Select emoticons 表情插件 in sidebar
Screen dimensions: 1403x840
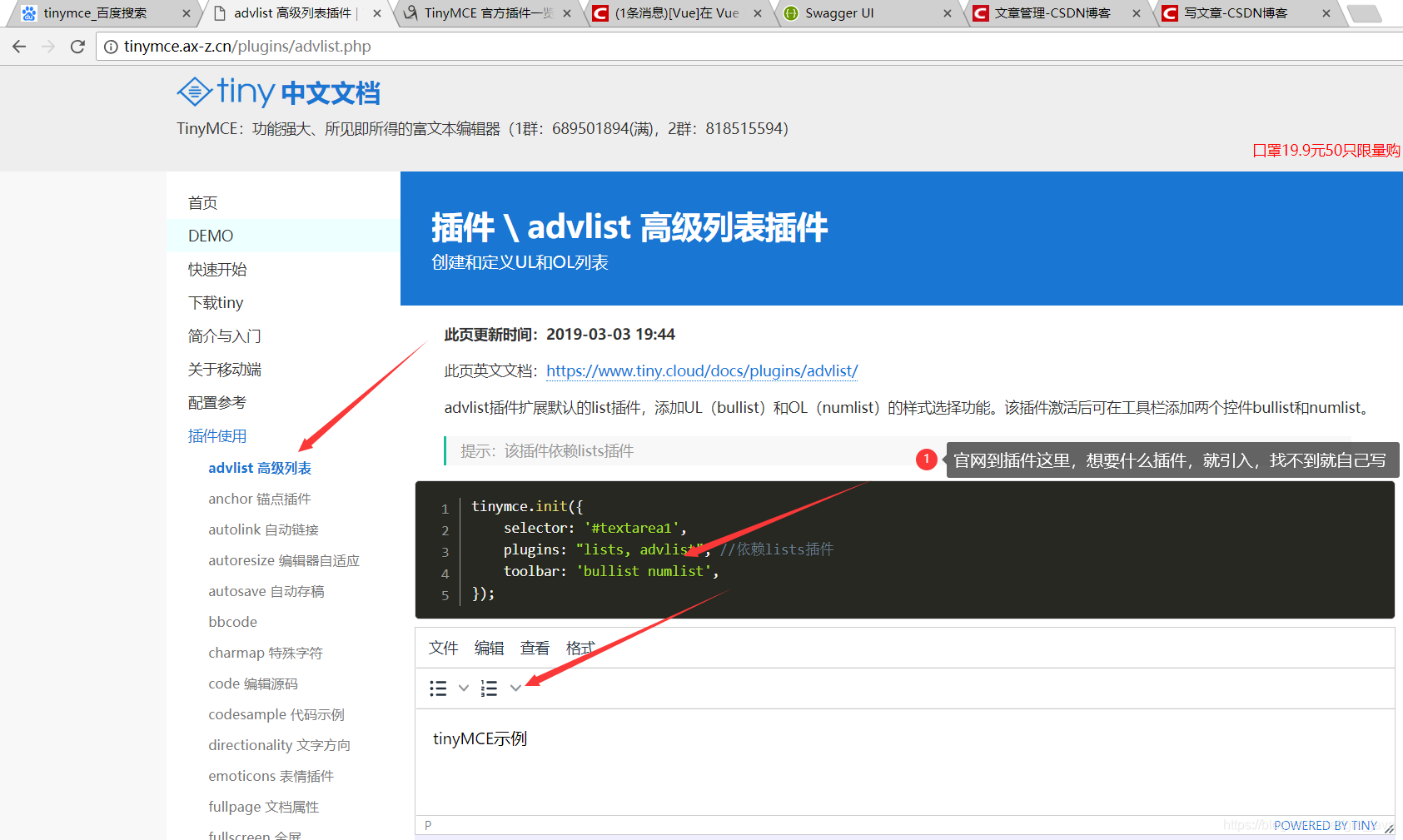tap(271, 777)
